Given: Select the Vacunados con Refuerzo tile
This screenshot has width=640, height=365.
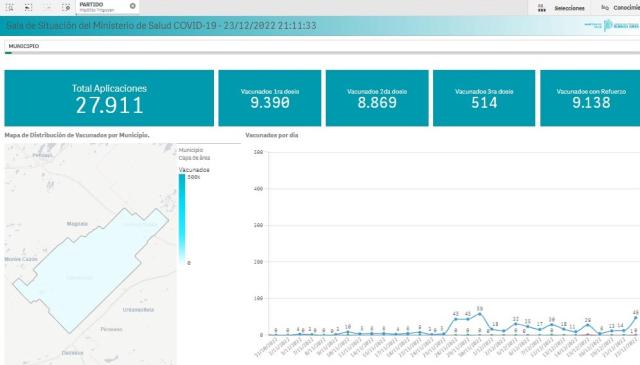Looking at the screenshot, I should coord(590,98).
